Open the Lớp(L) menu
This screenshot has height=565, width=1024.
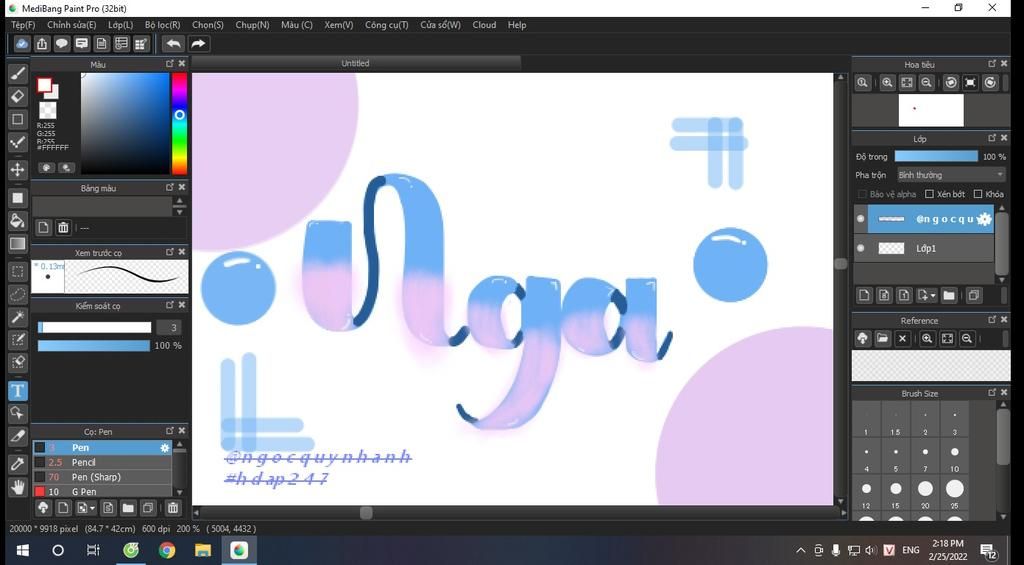[x=120, y=25]
